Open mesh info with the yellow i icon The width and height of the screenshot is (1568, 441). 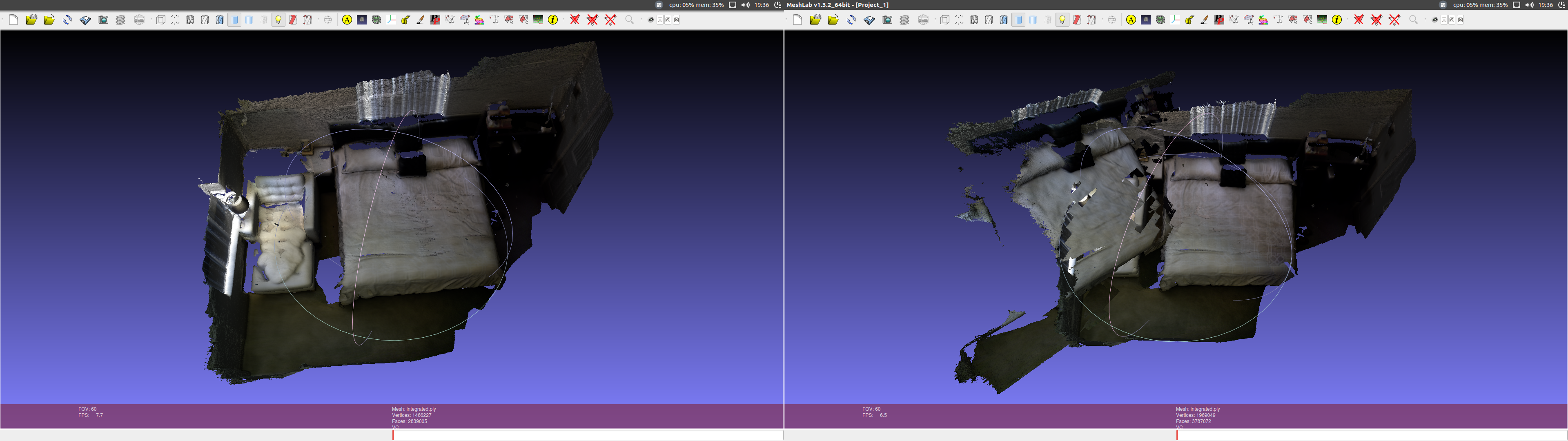coord(553,20)
